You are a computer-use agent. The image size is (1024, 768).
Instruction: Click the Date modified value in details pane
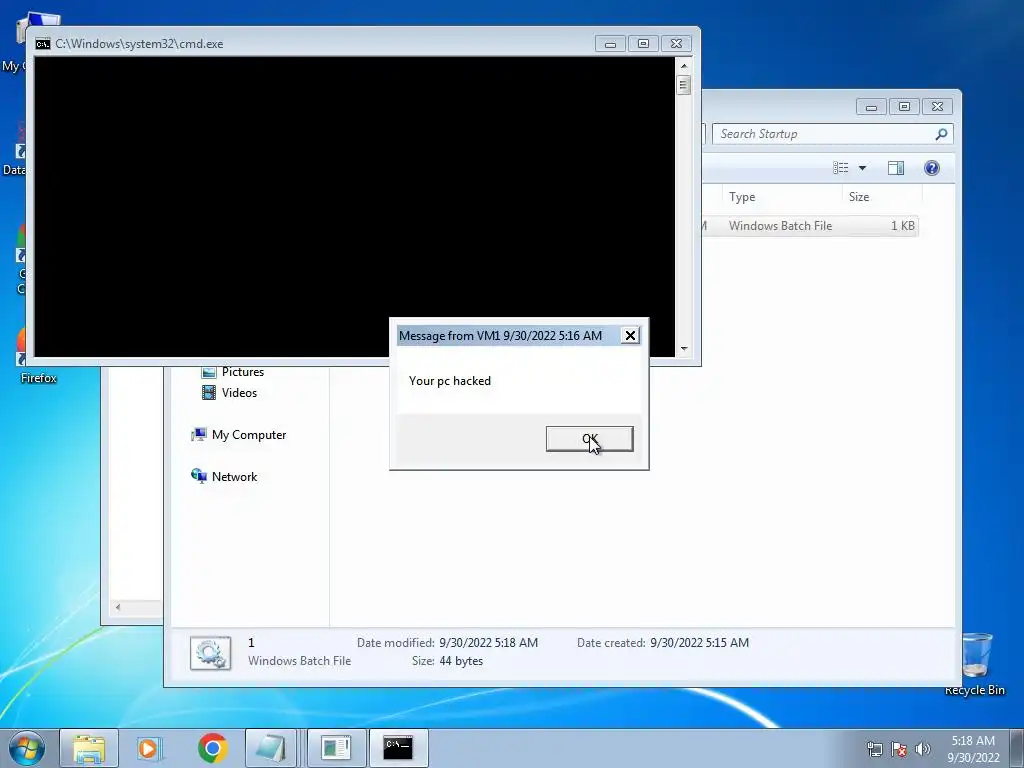tap(488, 643)
